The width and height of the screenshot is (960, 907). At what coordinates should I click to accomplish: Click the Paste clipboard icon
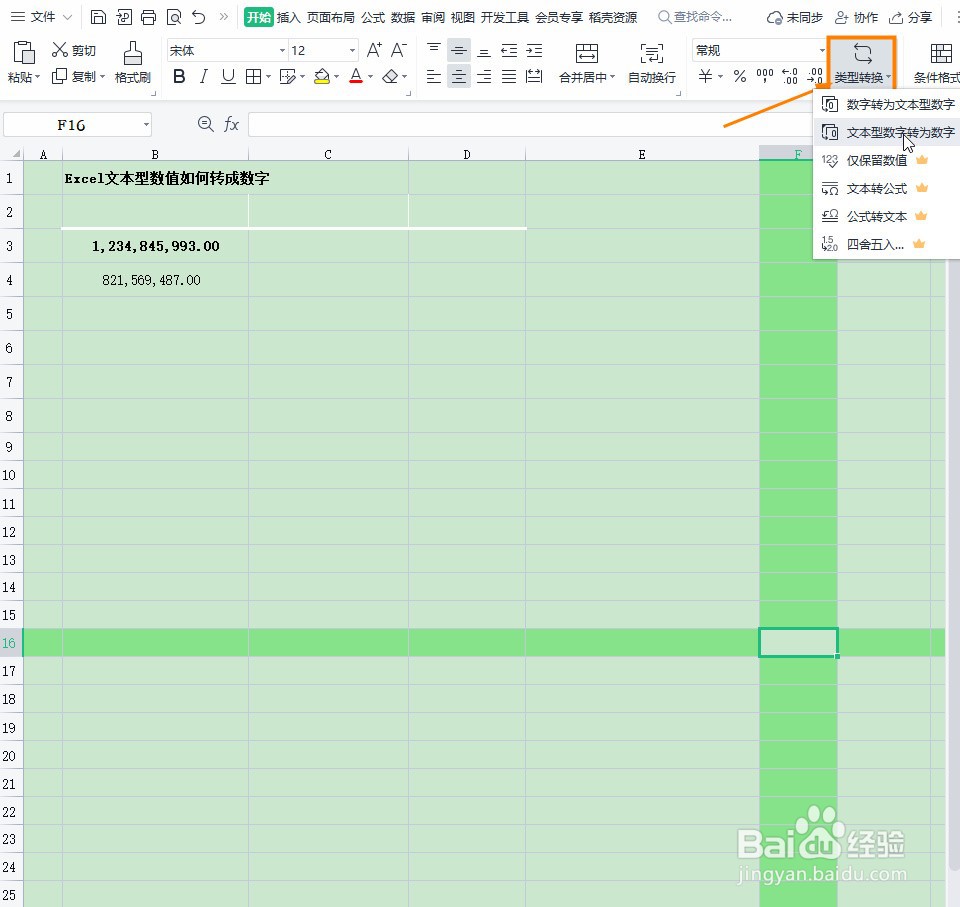point(24,53)
